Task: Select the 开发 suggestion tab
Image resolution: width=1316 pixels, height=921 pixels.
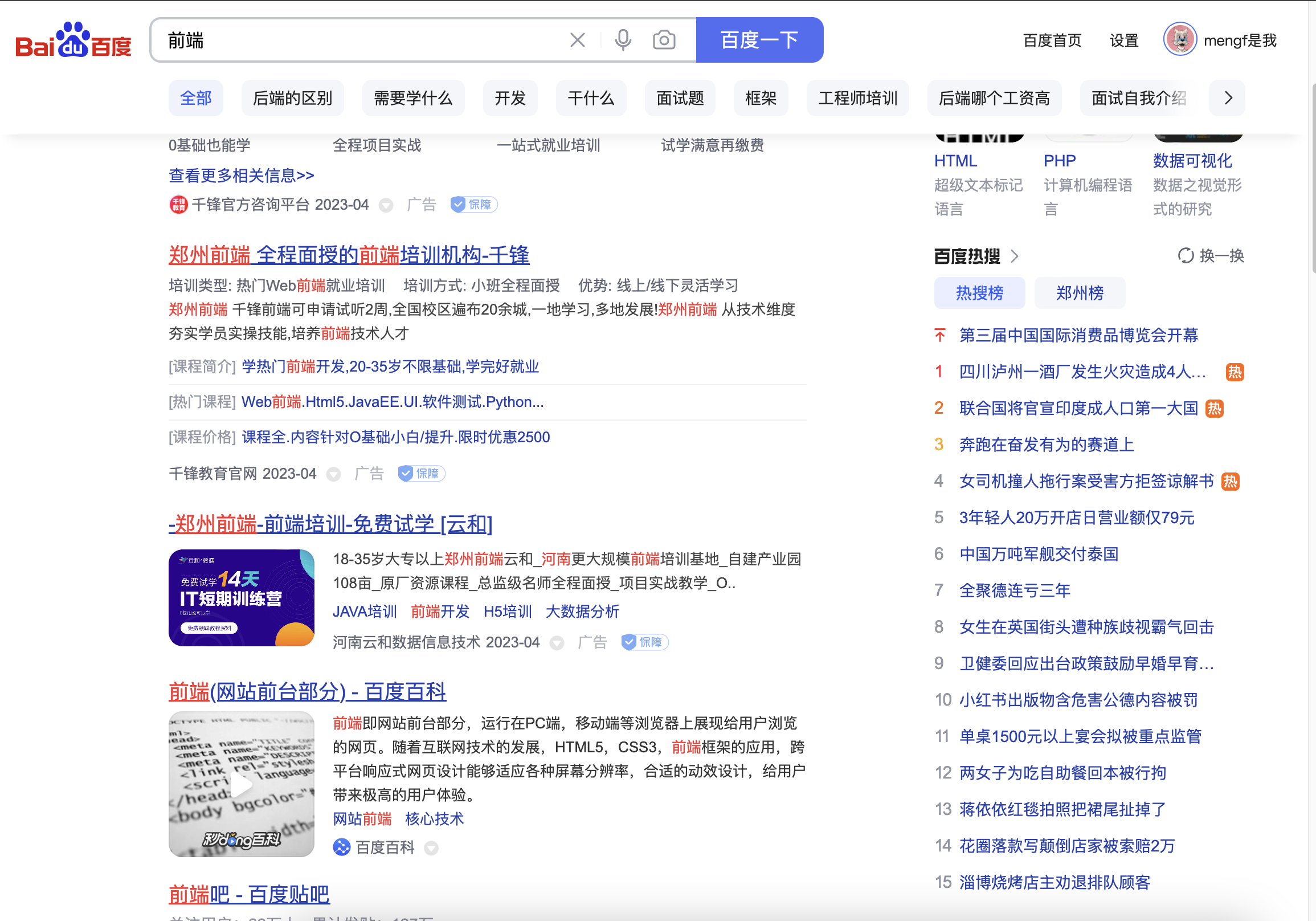Action: click(510, 98)
